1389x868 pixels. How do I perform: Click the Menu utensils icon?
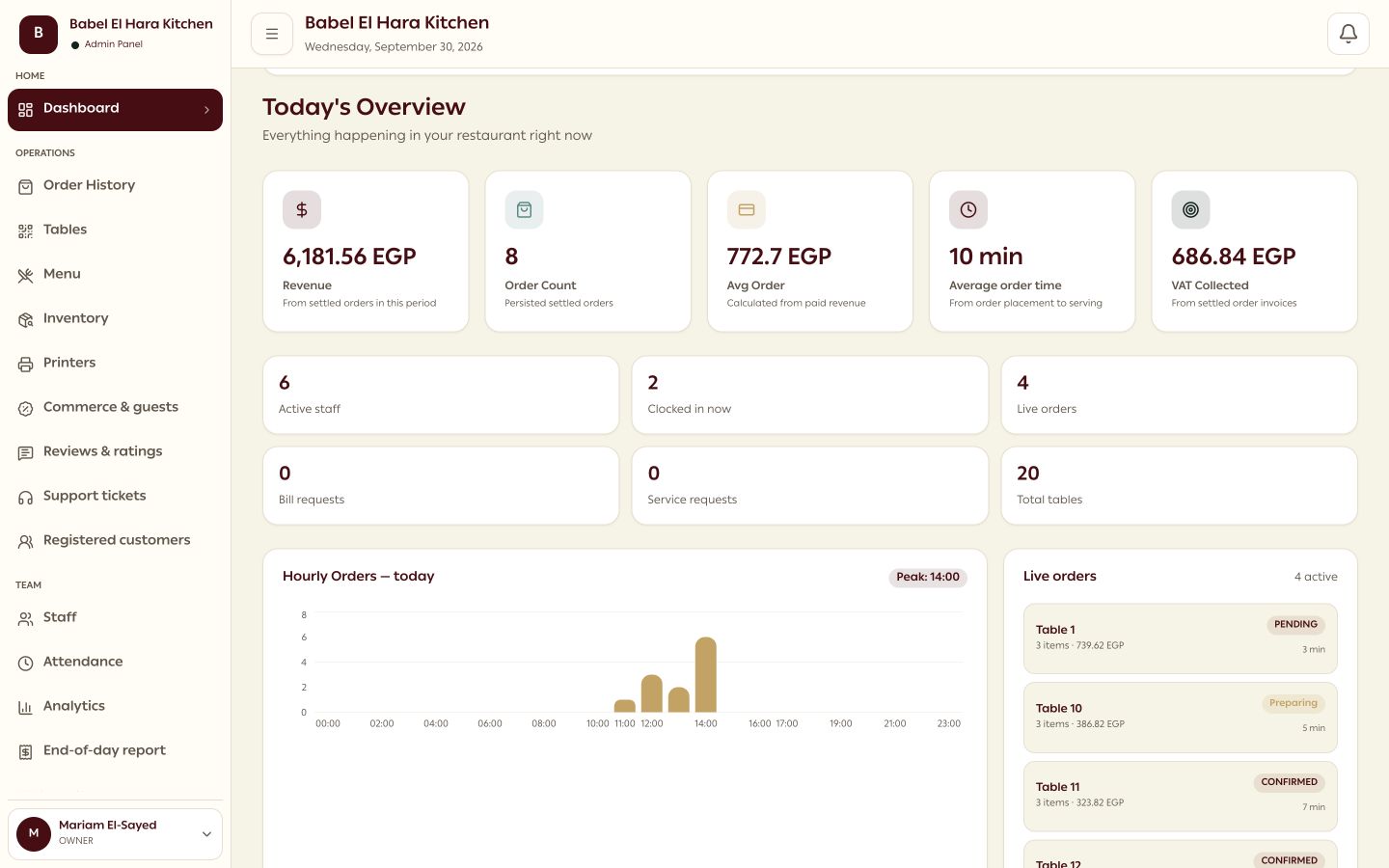coord(26,276)
